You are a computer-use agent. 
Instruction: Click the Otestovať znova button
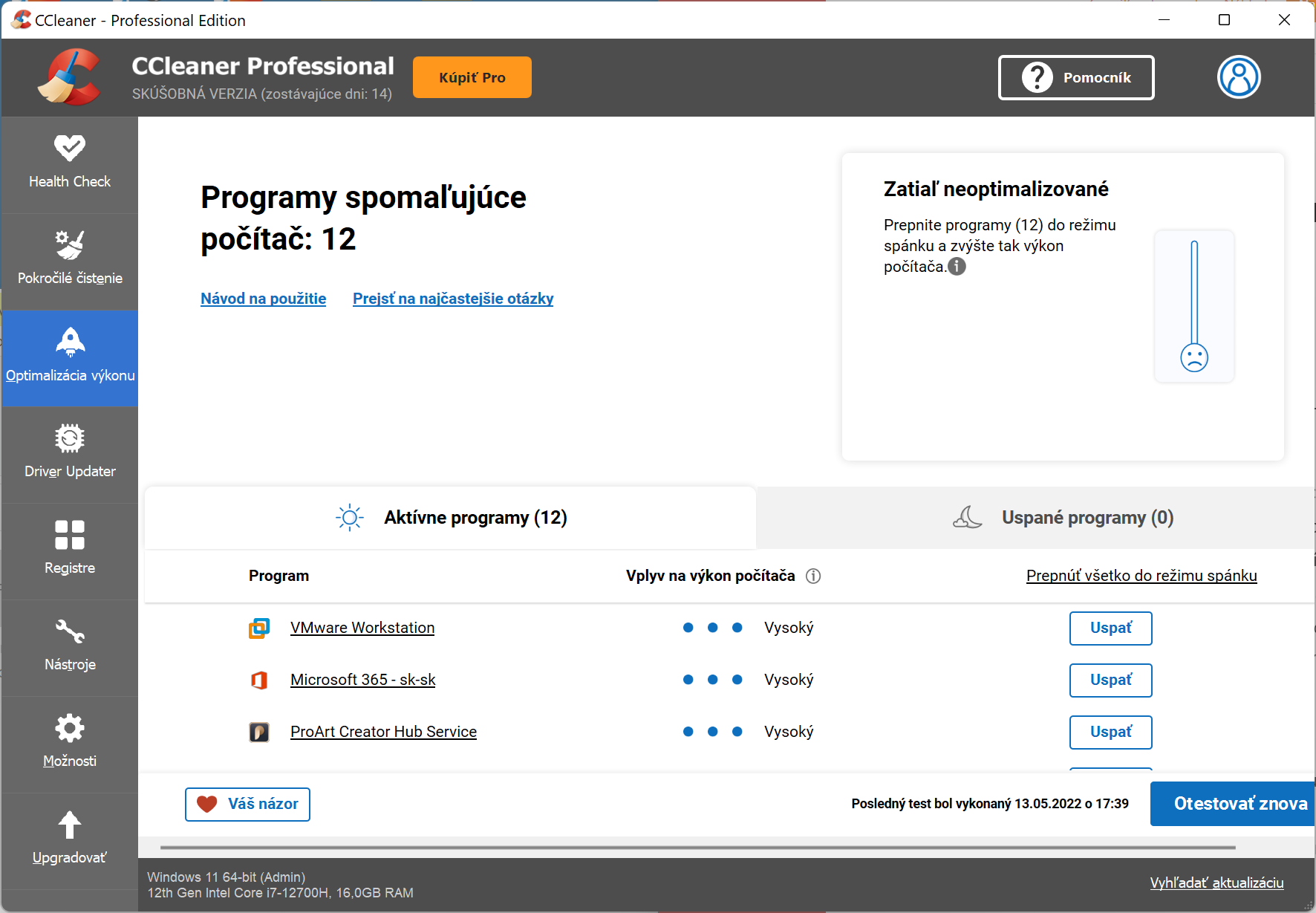pos(1234,804)
